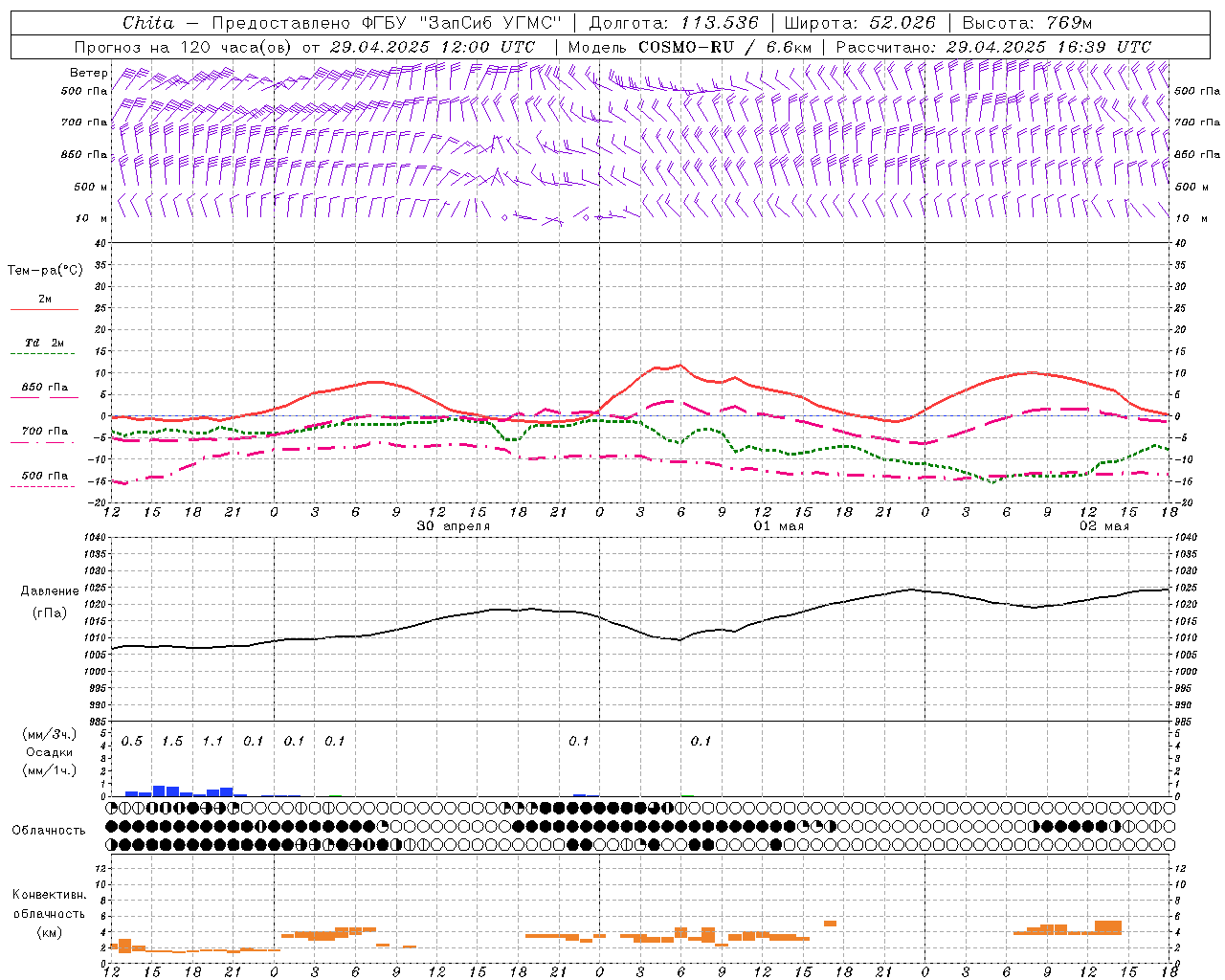
Task: Click the "Тем-ра(°C)" temperature label
Action: click(45, 271)
